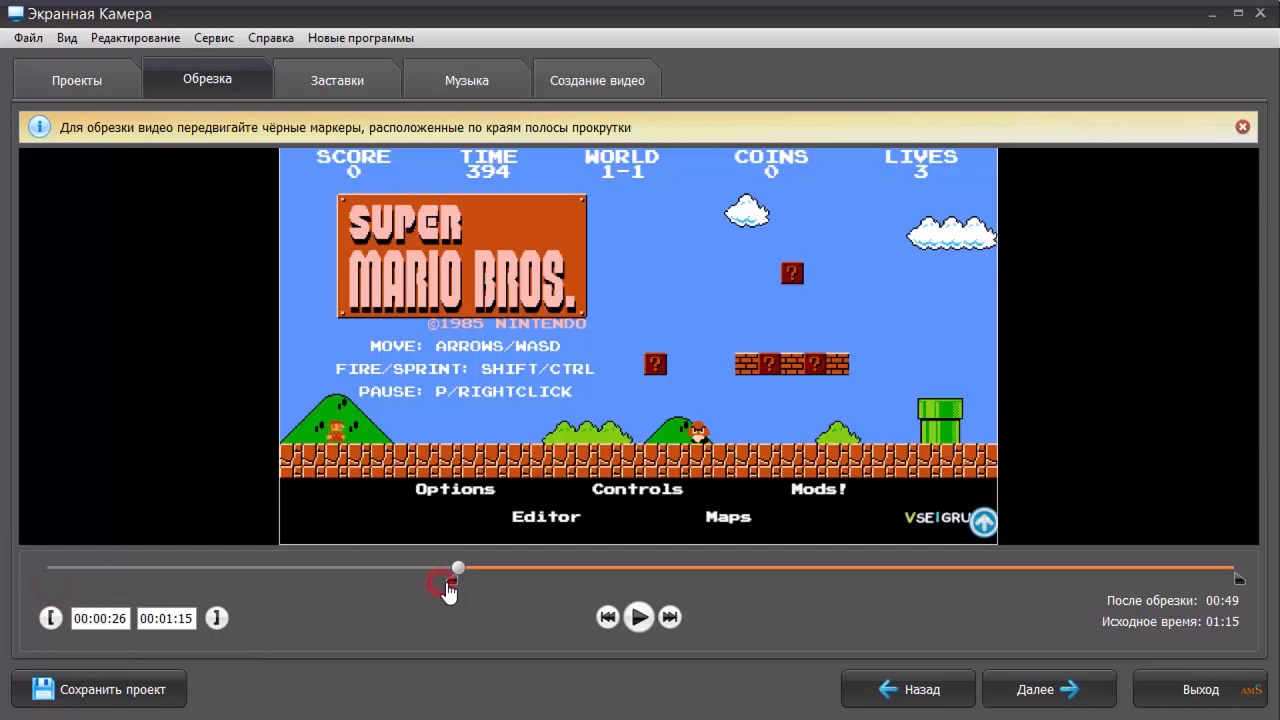Open the Файл menu

tap(28, 38)
